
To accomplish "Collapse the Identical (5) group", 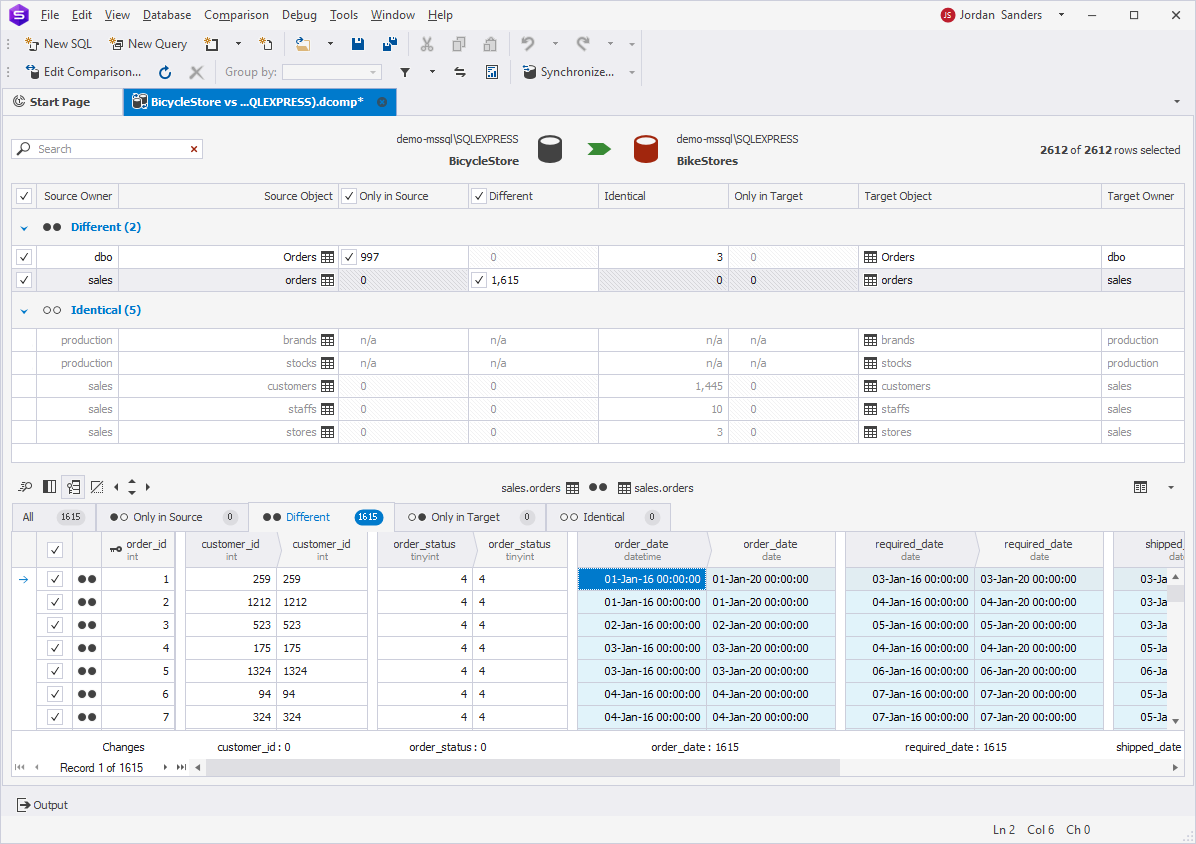I will 24,311.
